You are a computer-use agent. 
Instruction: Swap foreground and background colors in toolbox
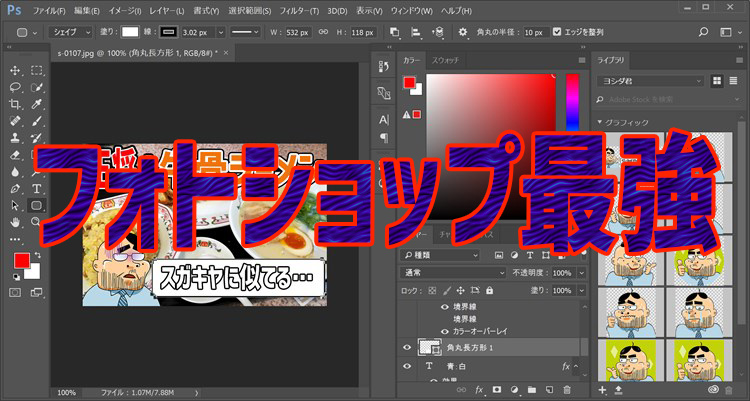(37, 256)
